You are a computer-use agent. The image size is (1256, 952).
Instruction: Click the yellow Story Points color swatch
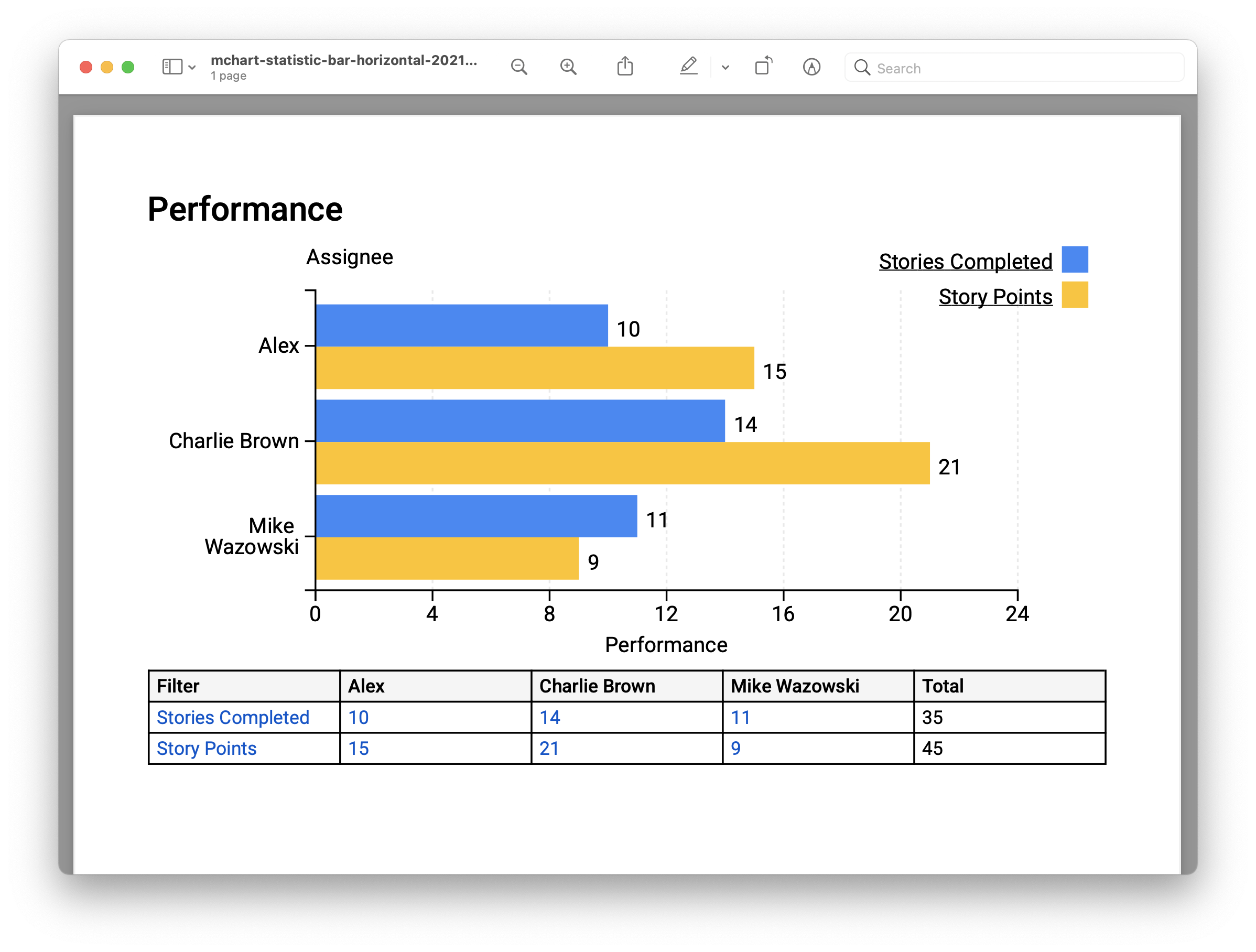pyautogui.click(x=1075, y=295)
